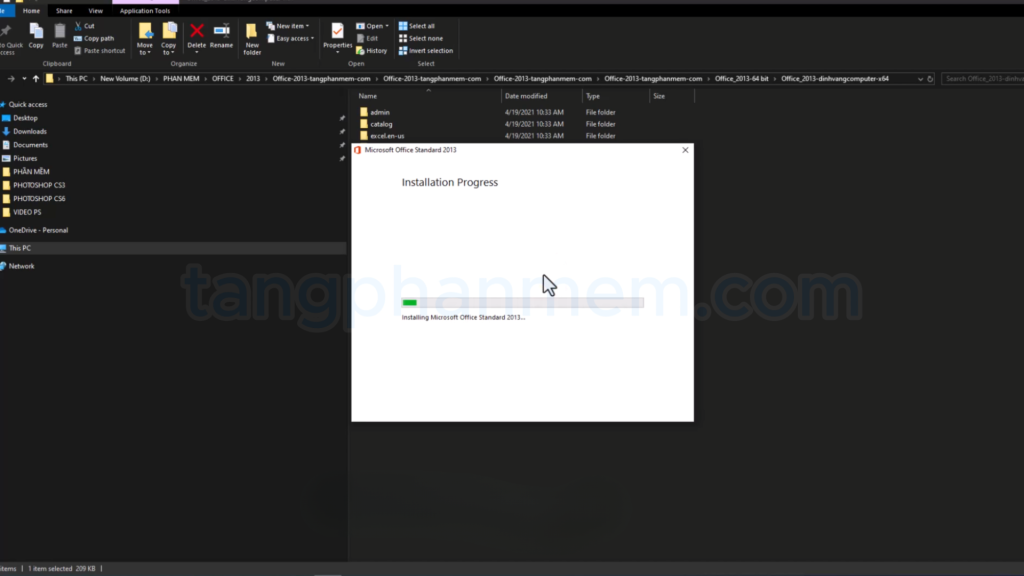Click Edit in the Open group

pyautogui.click(x=367, y=39)
